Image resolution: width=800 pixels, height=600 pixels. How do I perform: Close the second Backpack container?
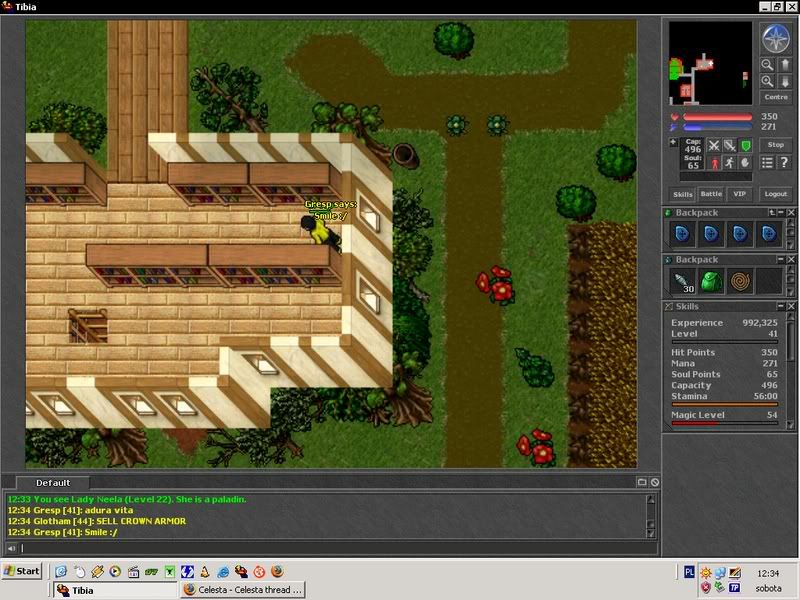coord(791,260)
